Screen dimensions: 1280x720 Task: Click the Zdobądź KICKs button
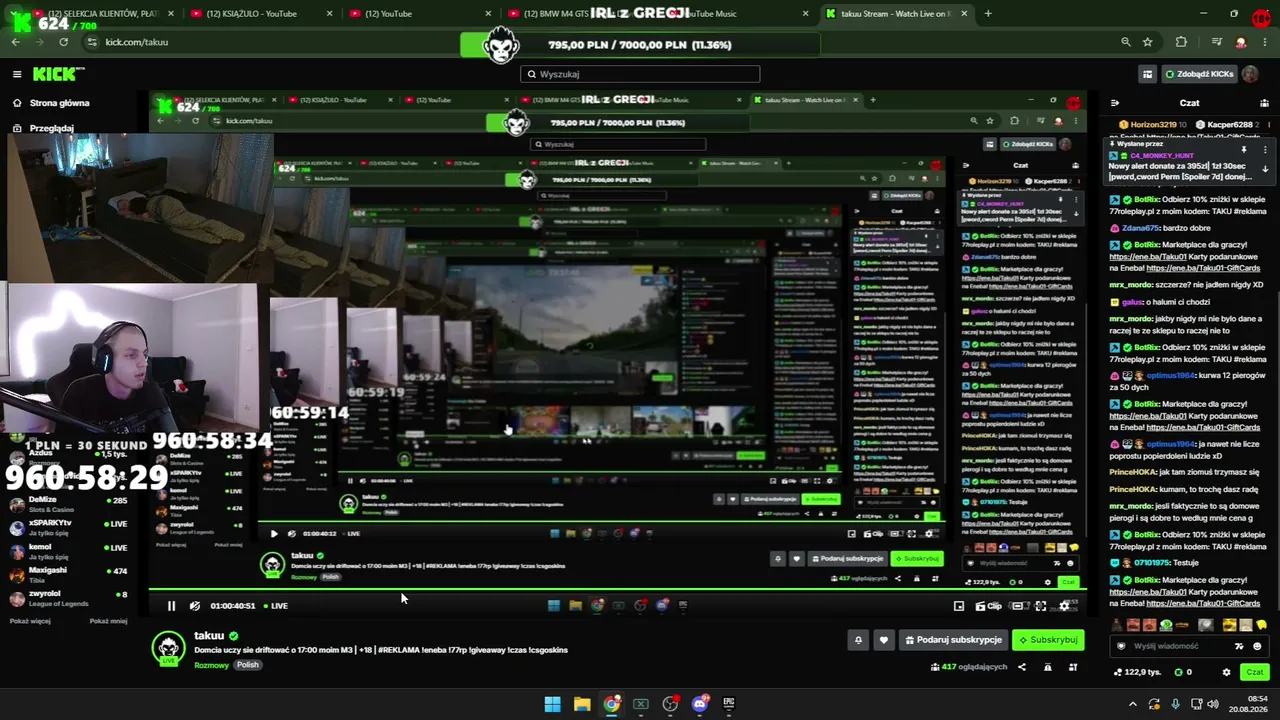1199,74
